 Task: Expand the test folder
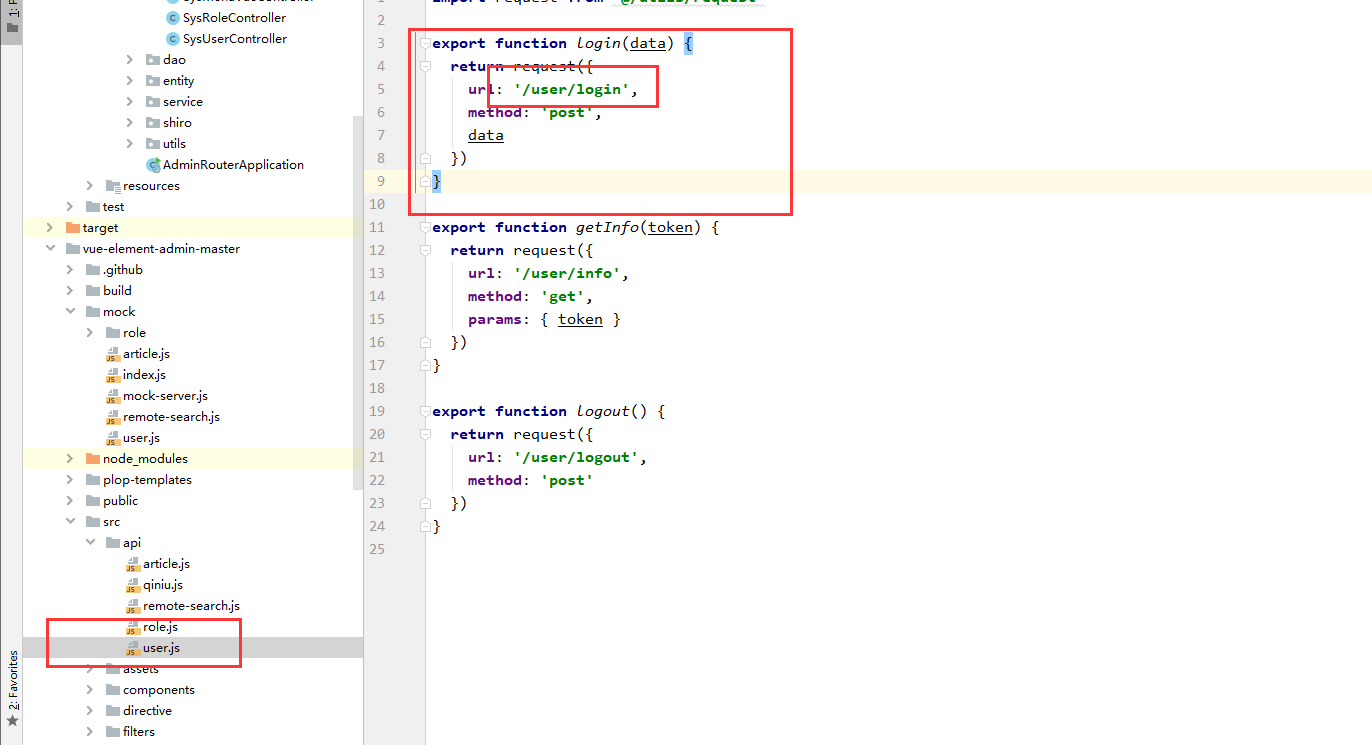(x=70, y=207)
